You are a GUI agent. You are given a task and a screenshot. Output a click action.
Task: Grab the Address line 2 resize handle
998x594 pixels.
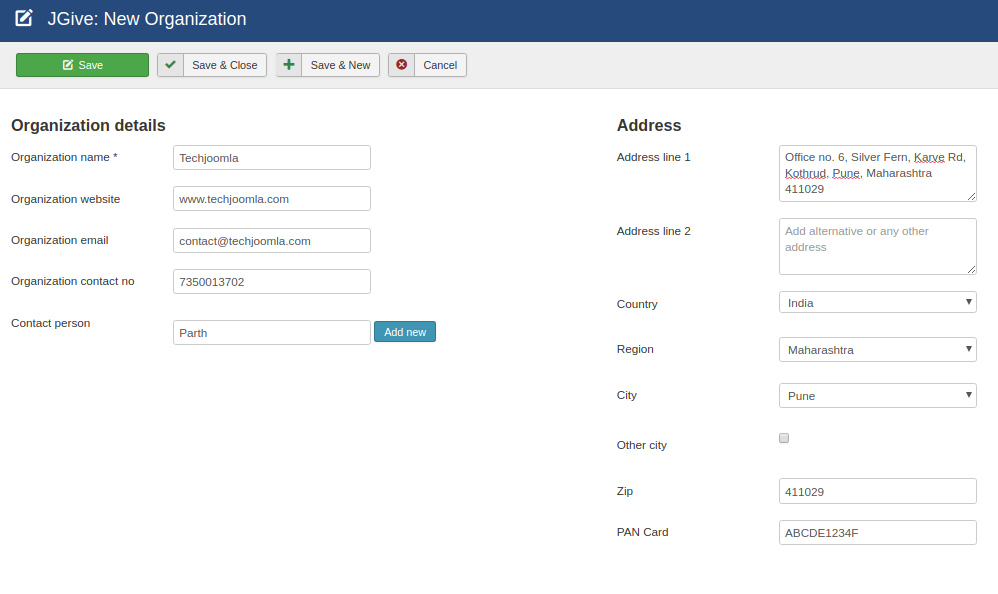(971, 270)
